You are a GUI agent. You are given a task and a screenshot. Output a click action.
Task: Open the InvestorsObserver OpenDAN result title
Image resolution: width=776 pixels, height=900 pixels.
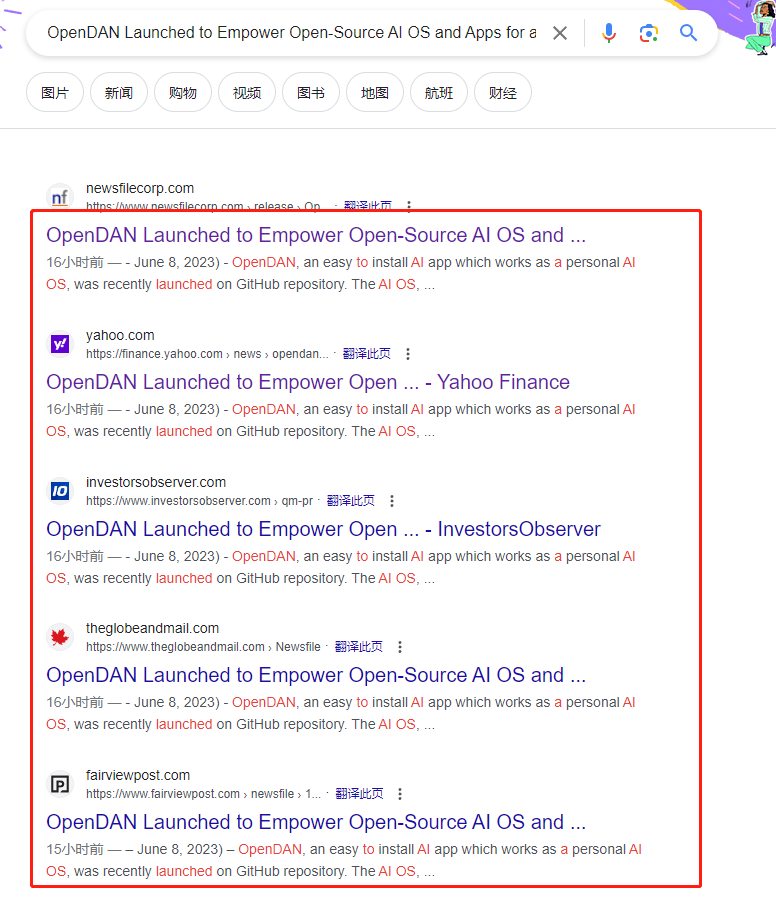click(323, 529)
